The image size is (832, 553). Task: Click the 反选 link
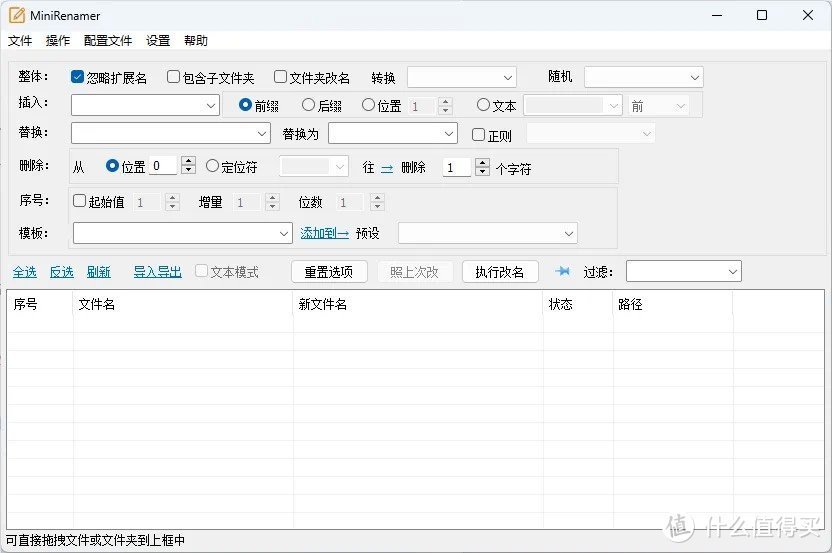click(x=62, y=272)
